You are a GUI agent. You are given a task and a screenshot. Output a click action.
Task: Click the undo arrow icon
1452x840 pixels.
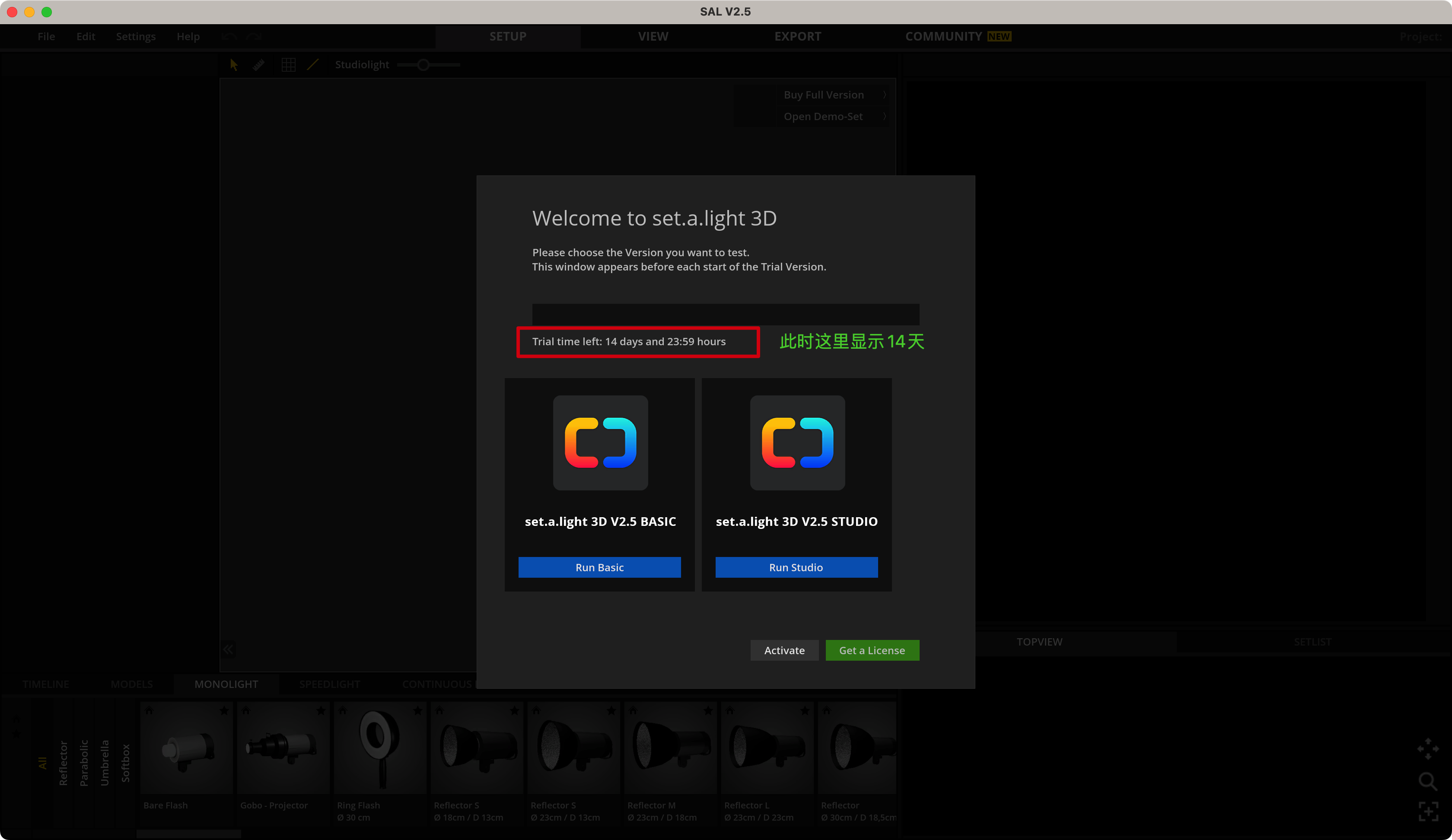tap(229, 37)
